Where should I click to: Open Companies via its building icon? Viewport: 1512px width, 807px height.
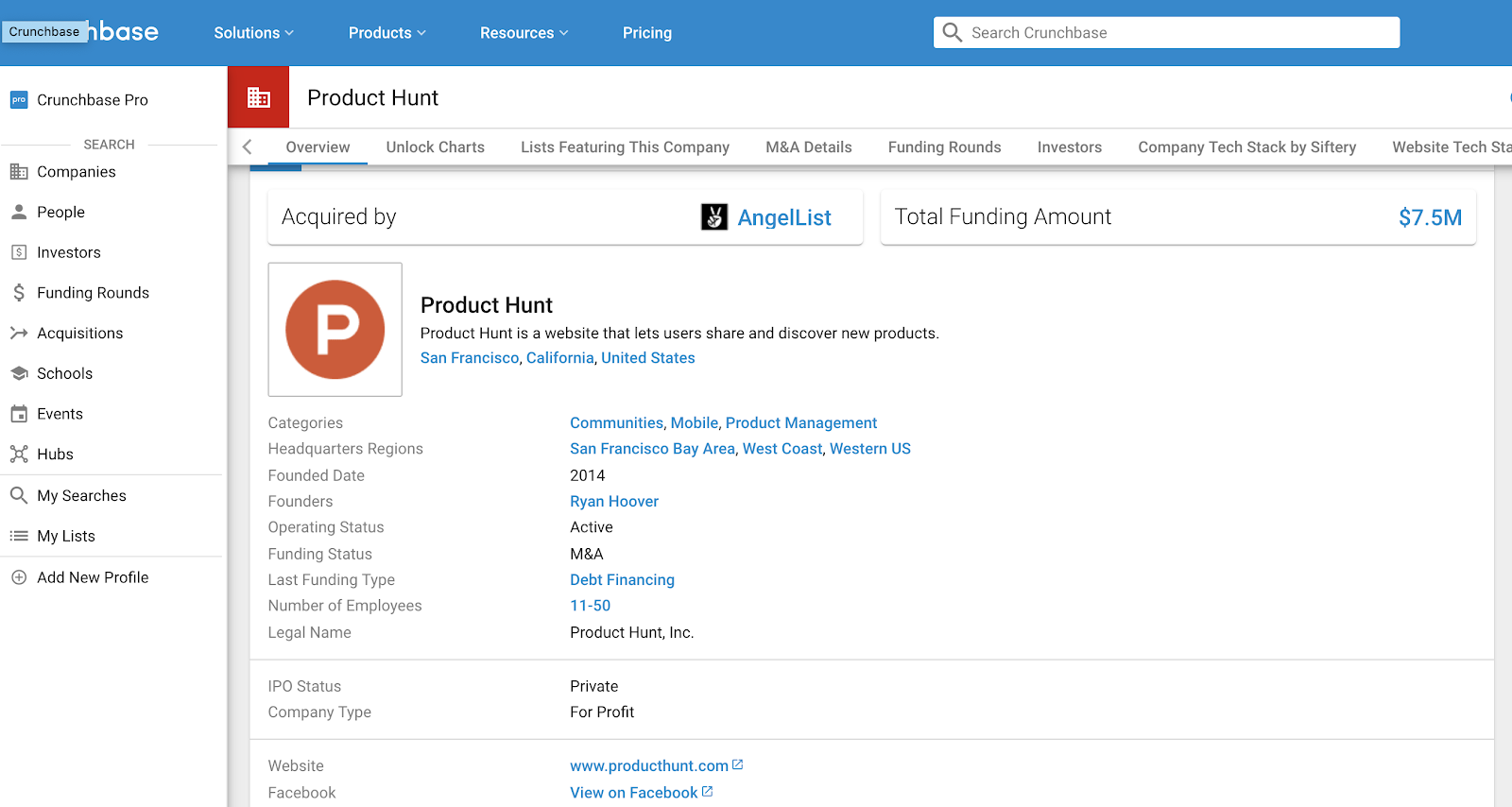pyautogui.click(x=19, y=172)
